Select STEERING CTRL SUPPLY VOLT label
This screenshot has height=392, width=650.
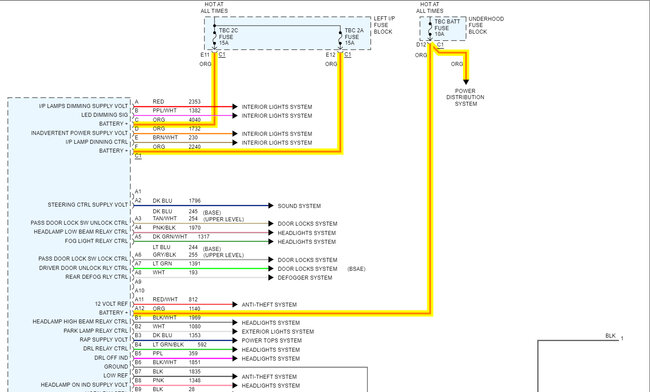coord(88,205)
